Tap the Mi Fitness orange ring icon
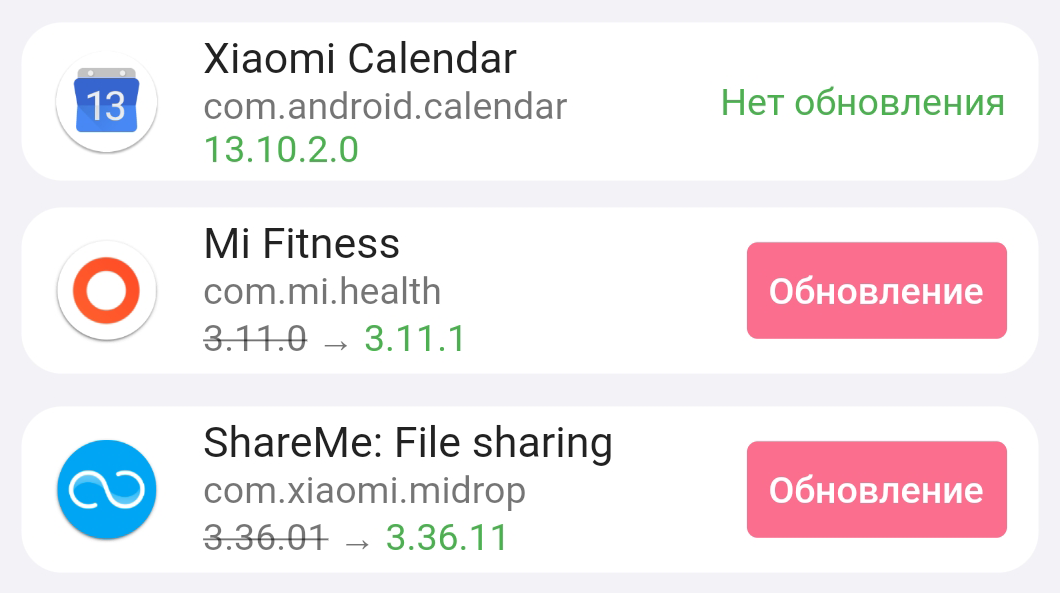This screenshot has height=593, width=1060. [x=107, y=291]
